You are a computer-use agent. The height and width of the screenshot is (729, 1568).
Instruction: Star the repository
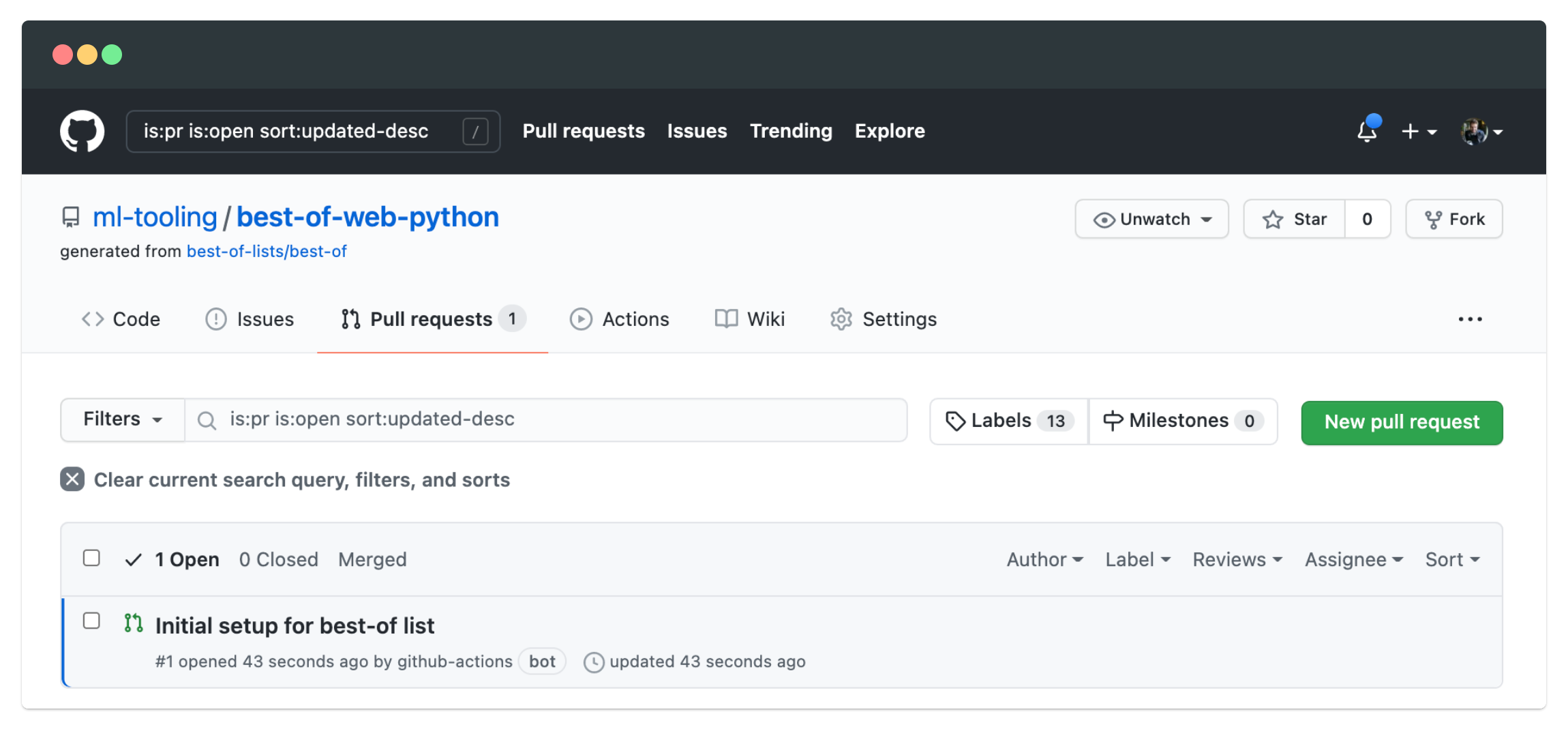tap(1295, 219)
